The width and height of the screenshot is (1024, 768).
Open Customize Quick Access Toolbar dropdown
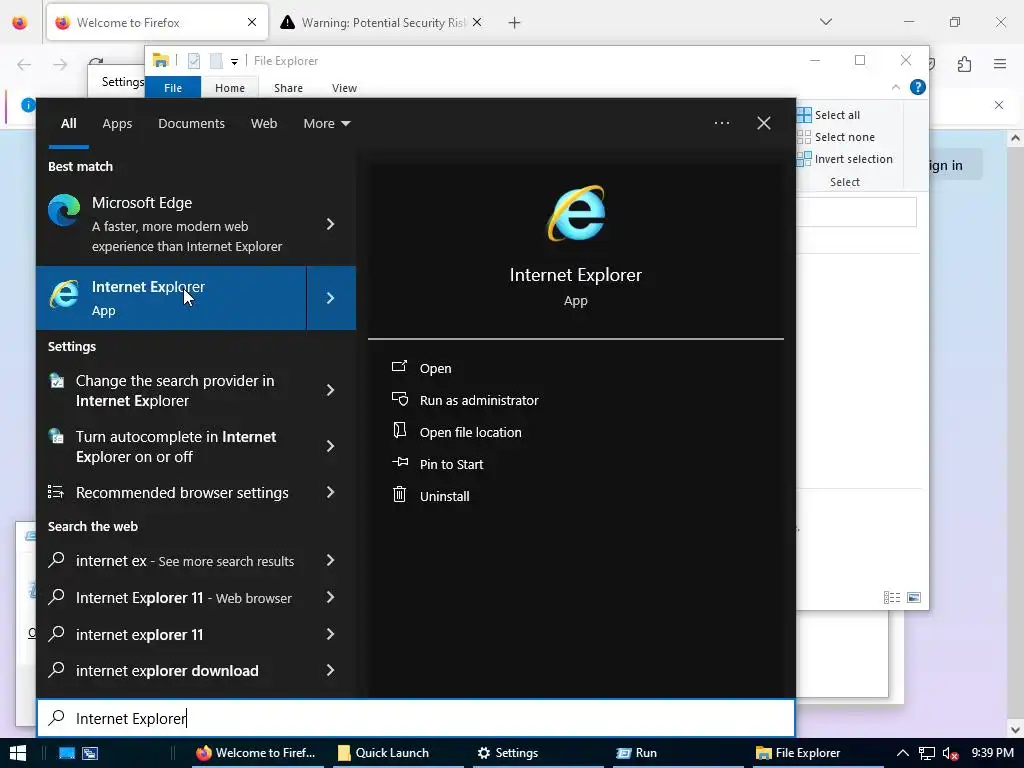point(234,62)
